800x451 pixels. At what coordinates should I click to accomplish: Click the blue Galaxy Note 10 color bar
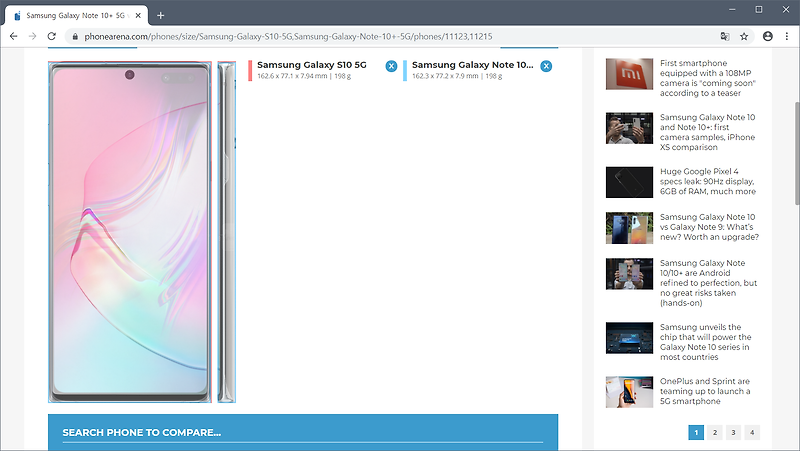(x=405, y=70)
